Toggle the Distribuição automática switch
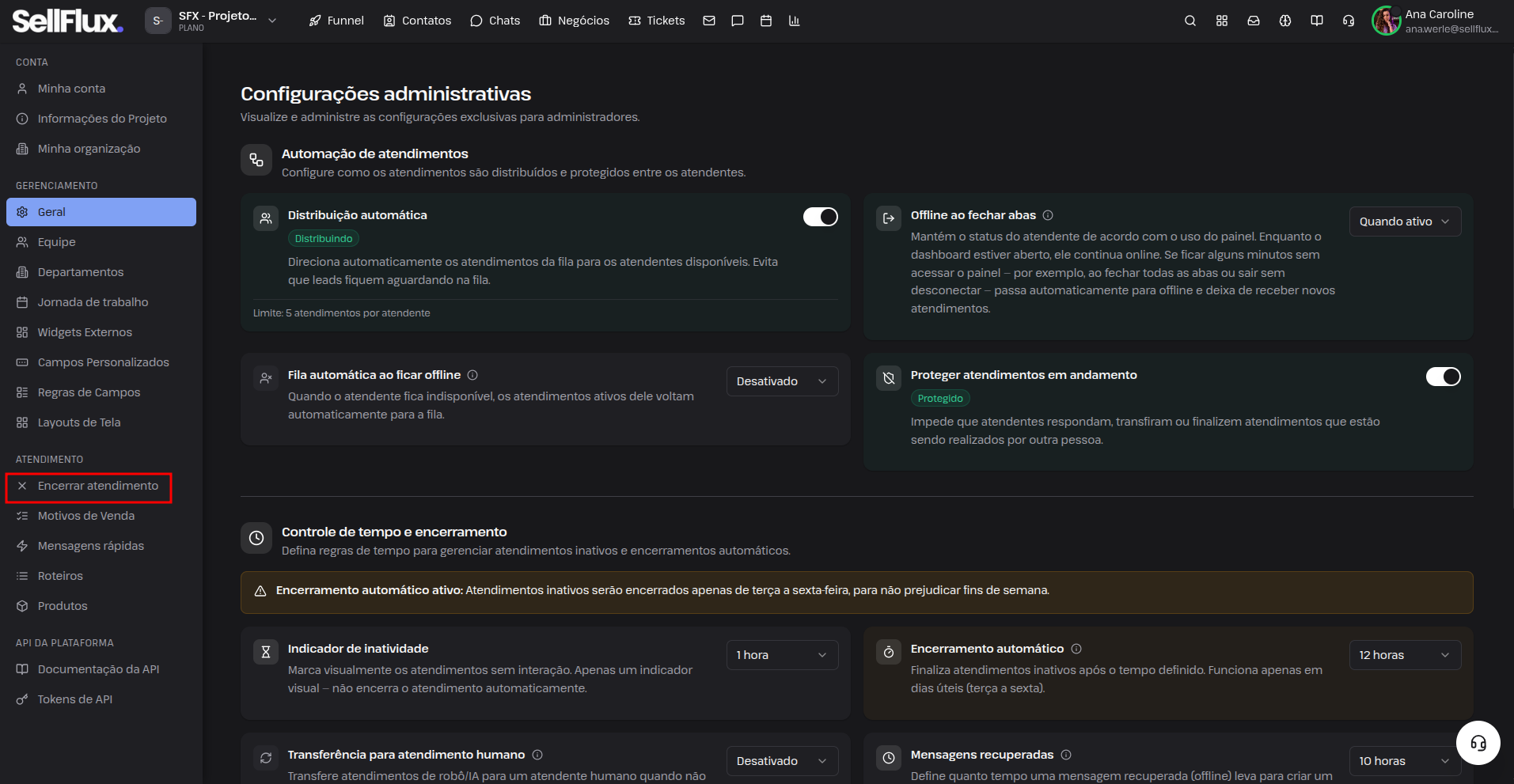 coord(821,217)
